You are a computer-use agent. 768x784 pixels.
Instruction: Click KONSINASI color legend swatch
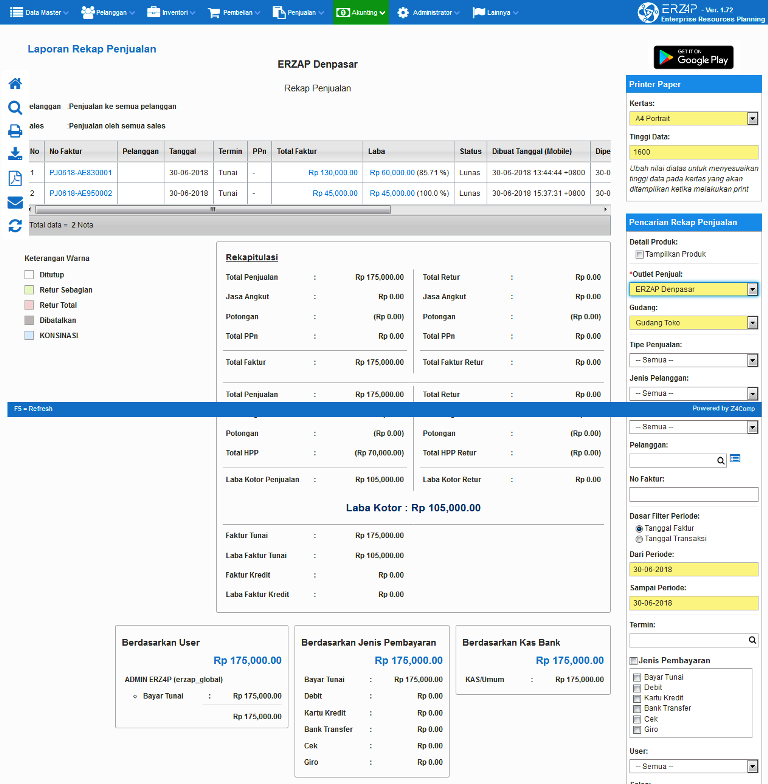[x=29, y=336]
